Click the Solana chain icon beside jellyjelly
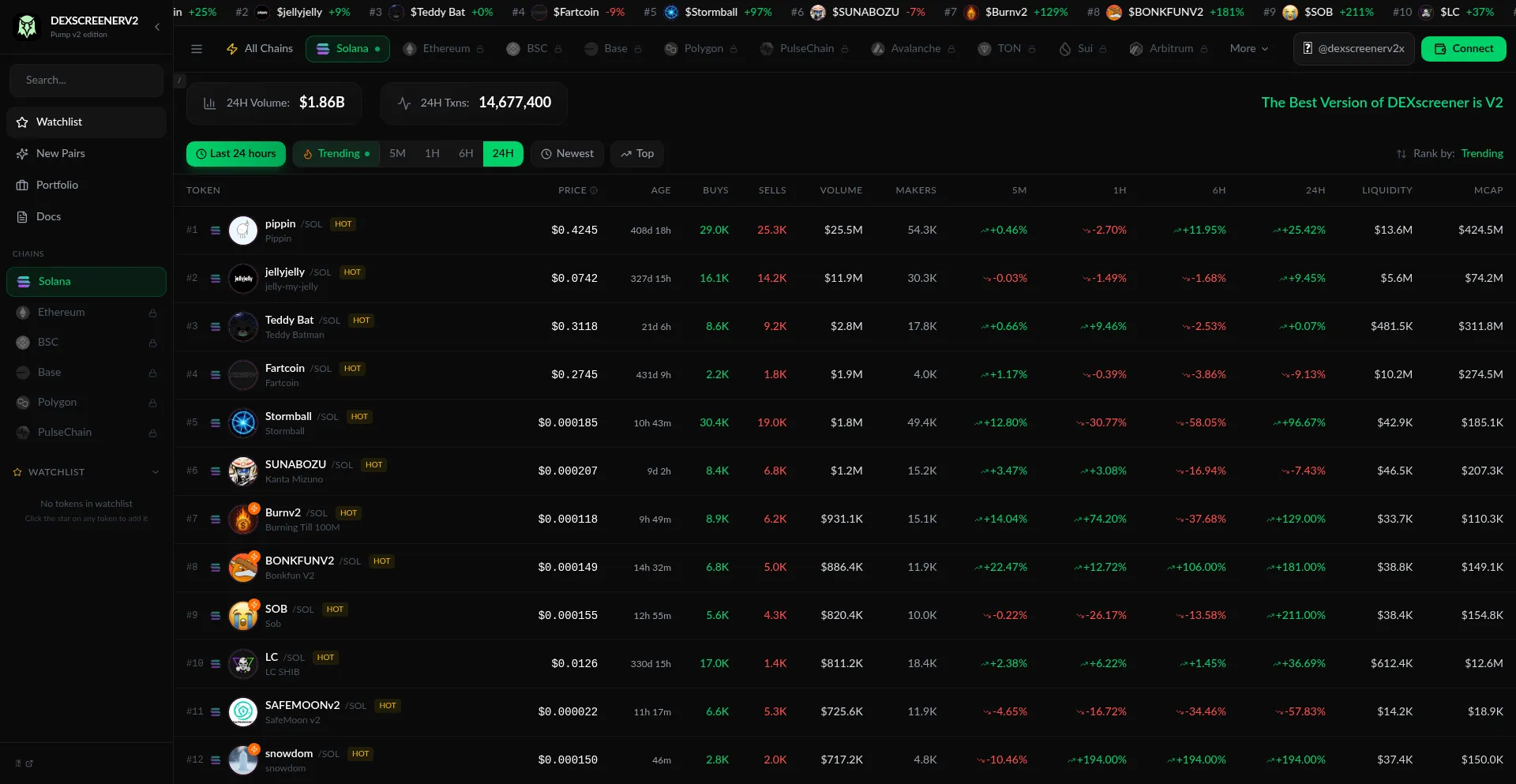The width and height of the screenshot is (1516, 784). click(216, 279)
